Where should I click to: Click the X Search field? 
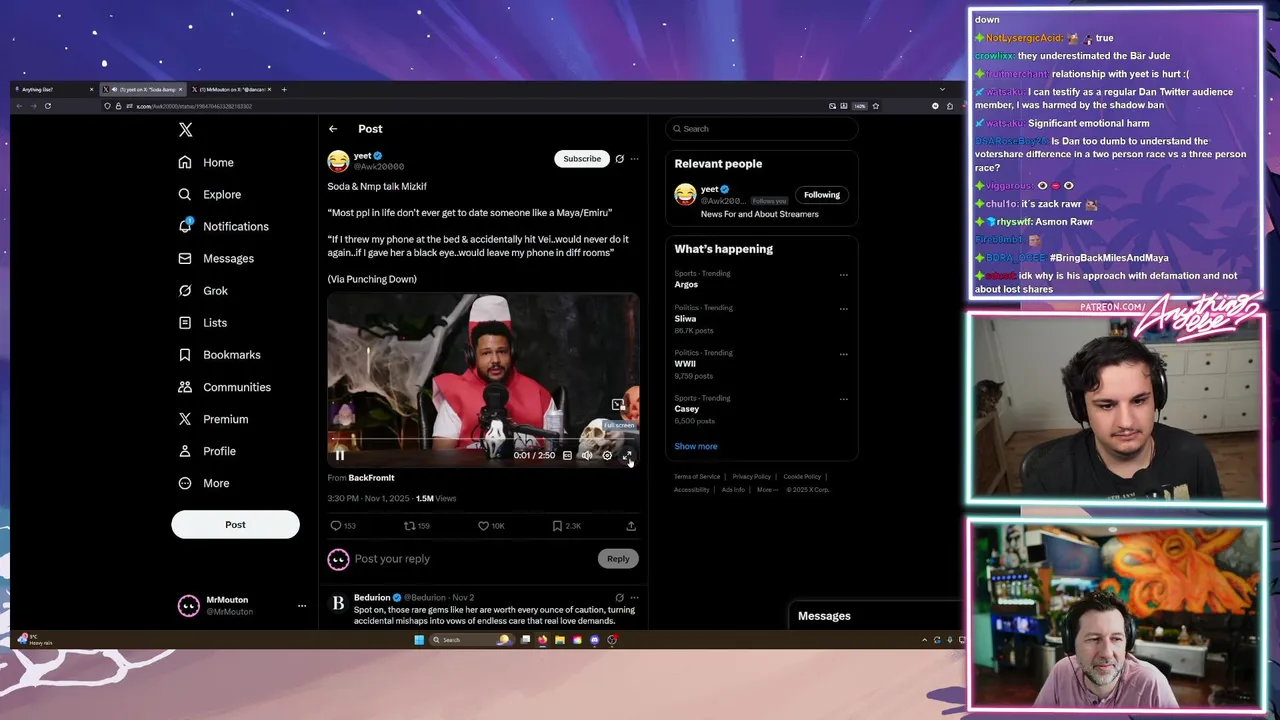pos(762,129)
